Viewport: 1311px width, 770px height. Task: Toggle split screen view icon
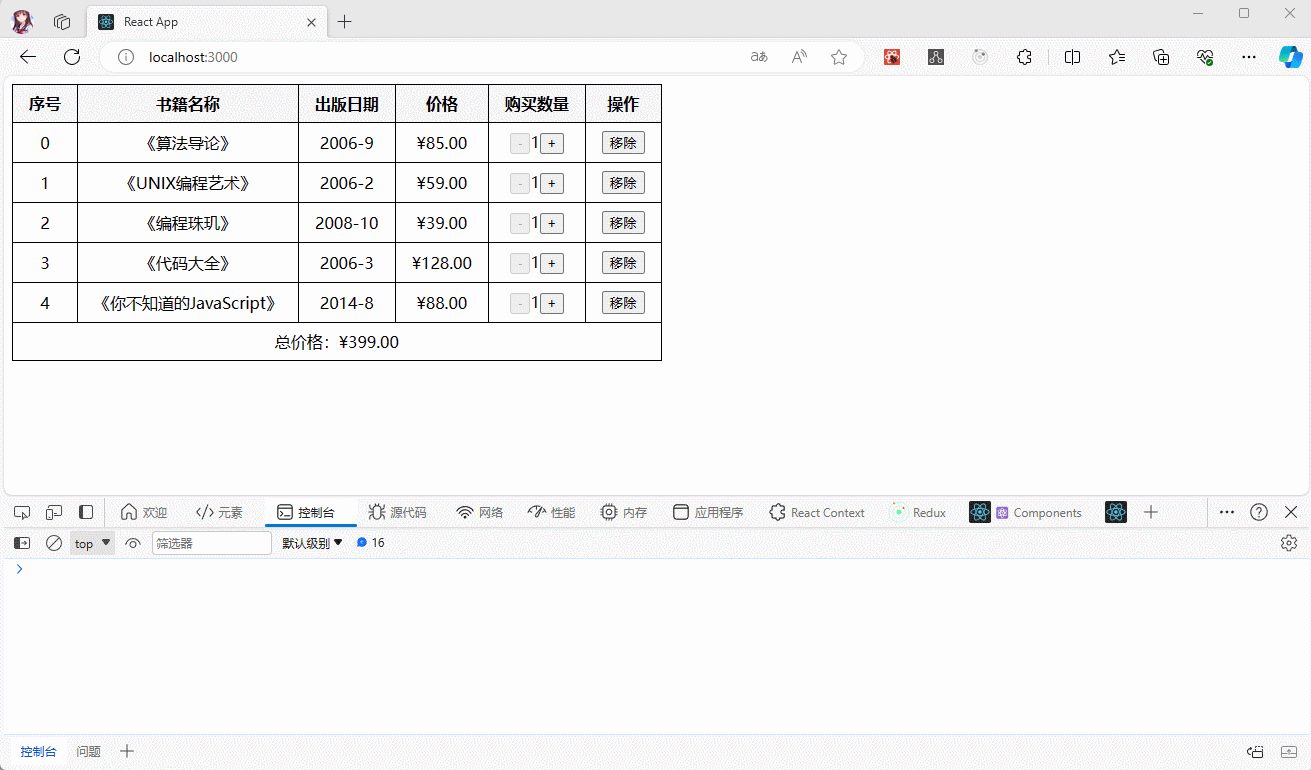point(1072,57)
